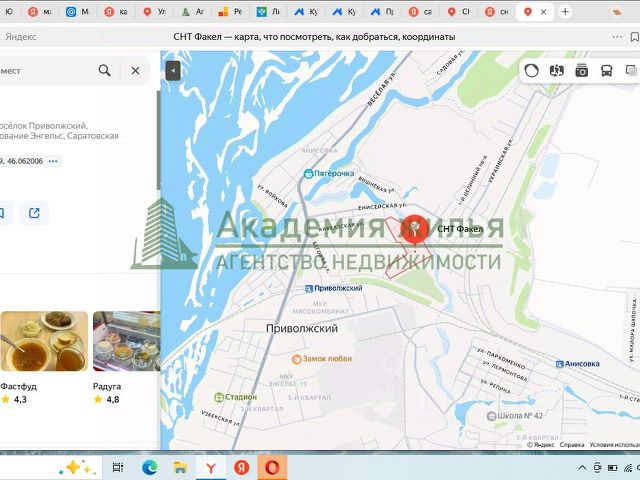Clear the search field with X

point(136,71)
